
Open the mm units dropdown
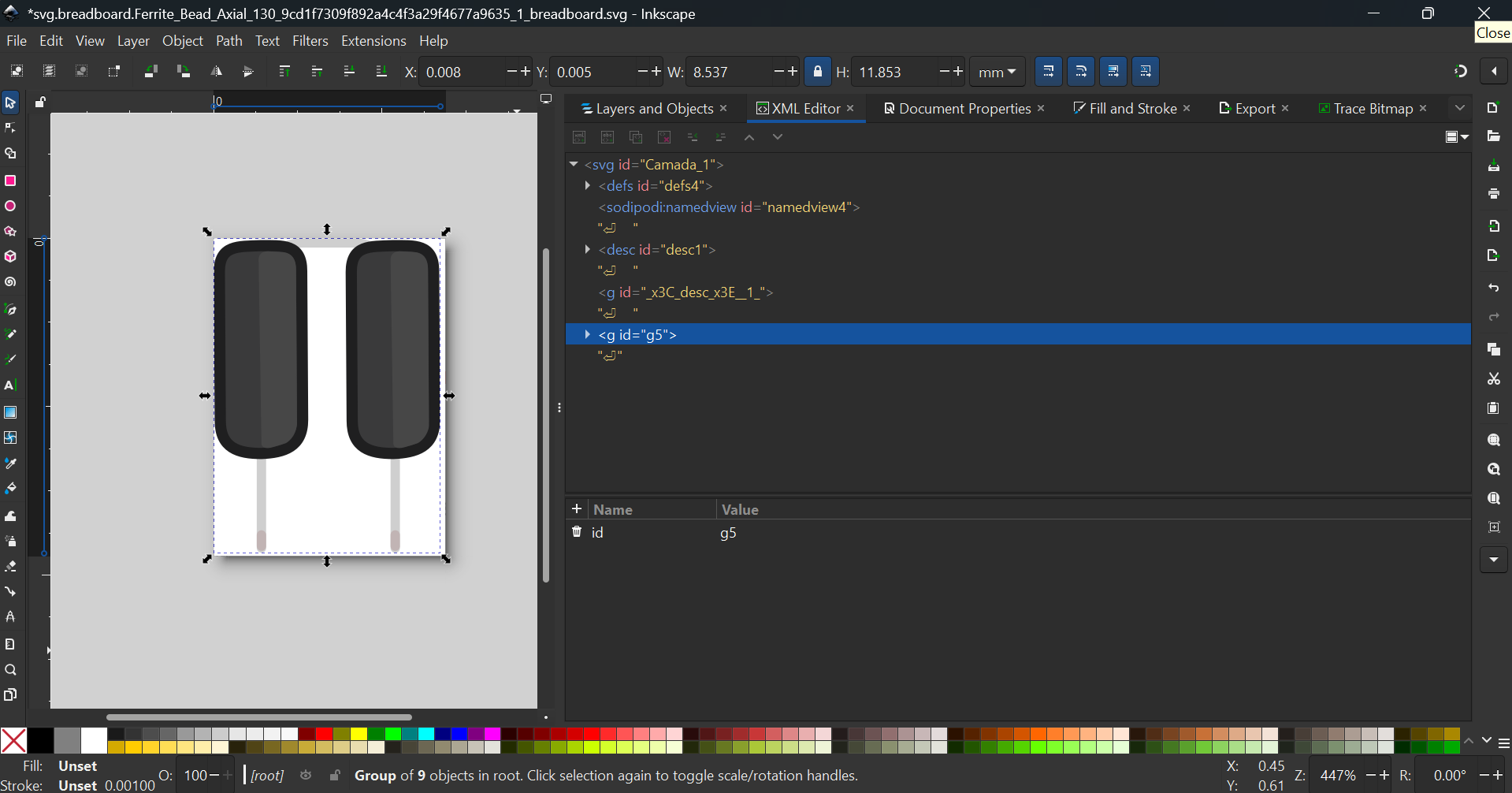click(x=997, y=72)
